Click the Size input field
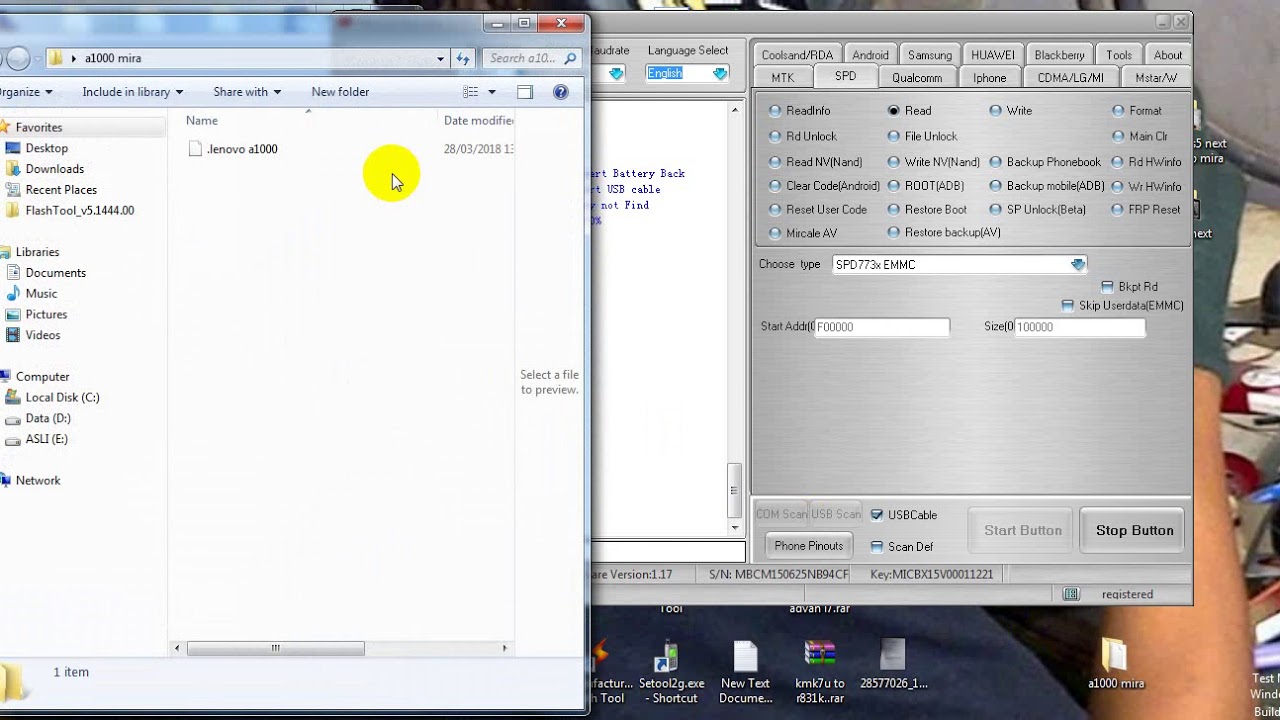Screen dimensions: 1280x720 point(1079,327)
